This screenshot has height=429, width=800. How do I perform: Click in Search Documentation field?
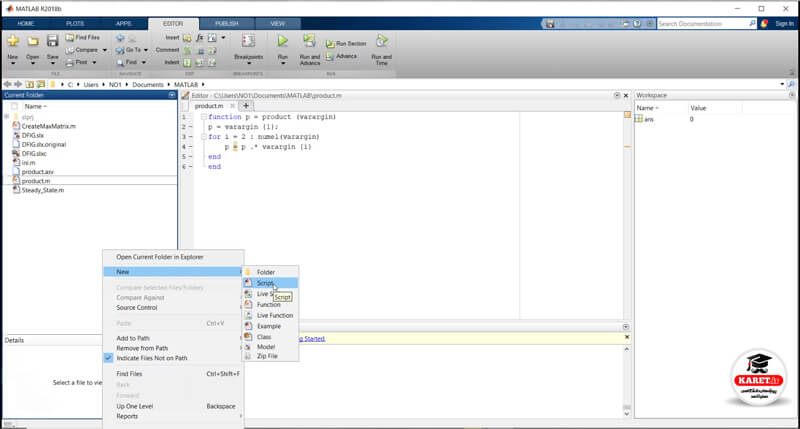pyautogui.click(x=703, y=23)
